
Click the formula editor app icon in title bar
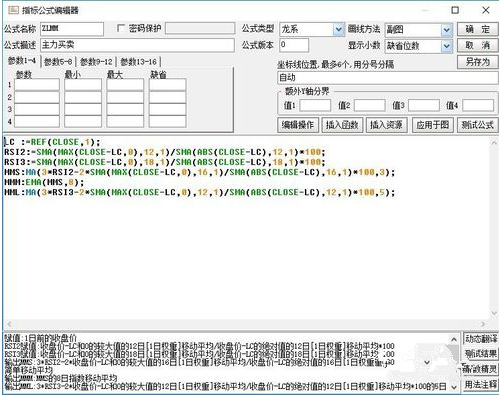click(x=13, y=10)
